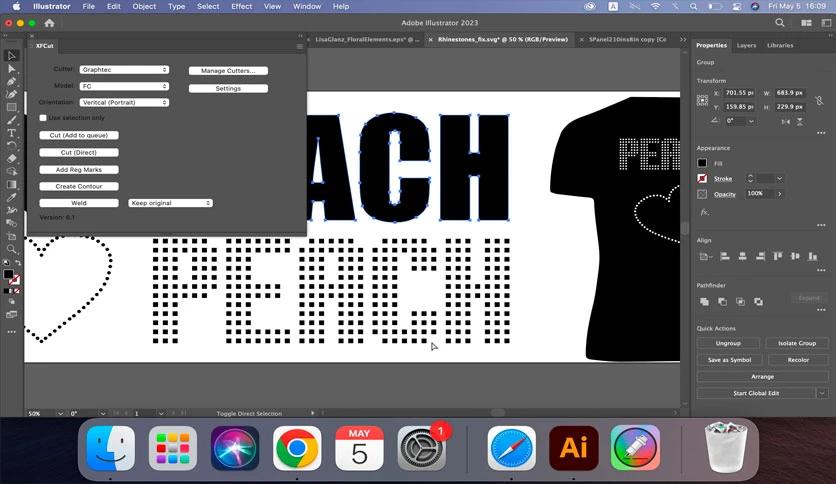This screenshot has width=836, height=484.
Task: Click the Flip Horizontally icon in Transform
Action: point(785,122)
